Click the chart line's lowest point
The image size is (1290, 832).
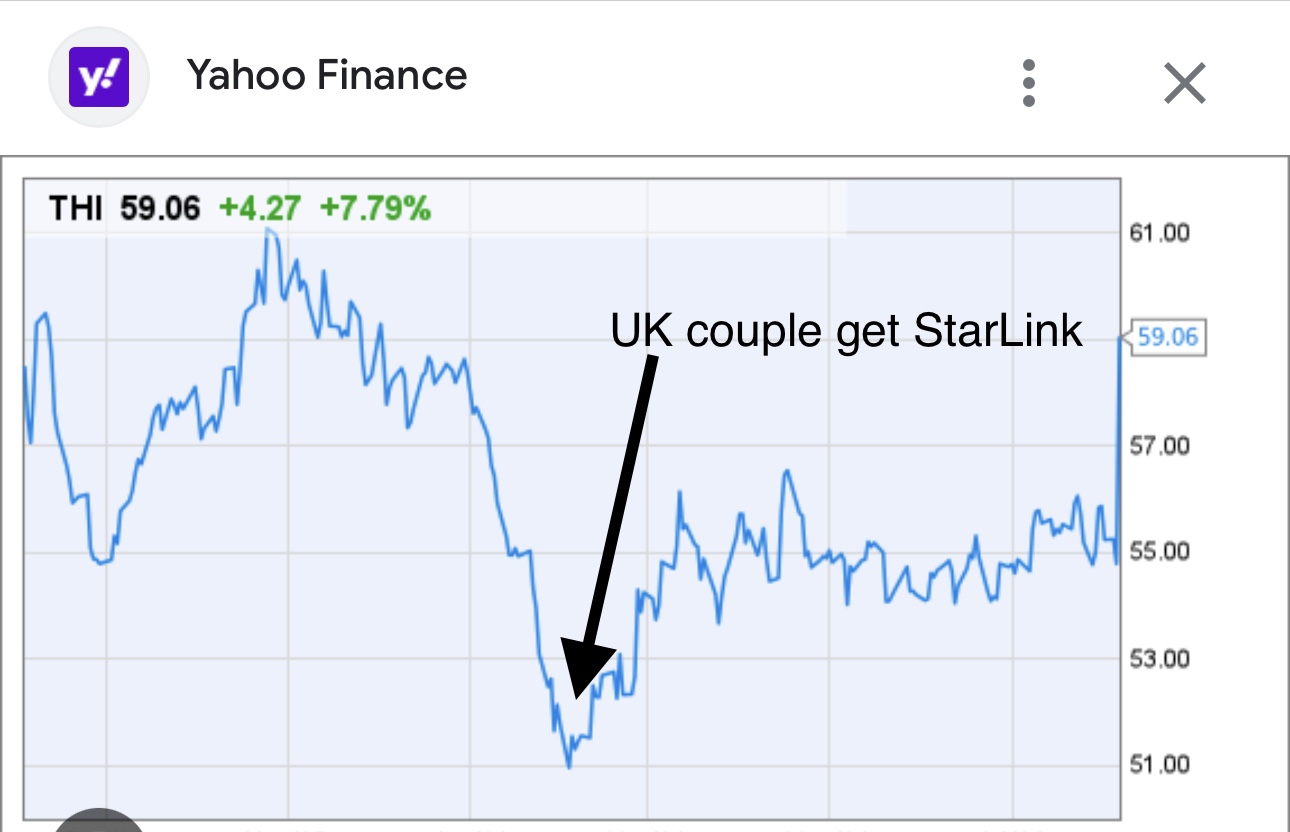569,766
